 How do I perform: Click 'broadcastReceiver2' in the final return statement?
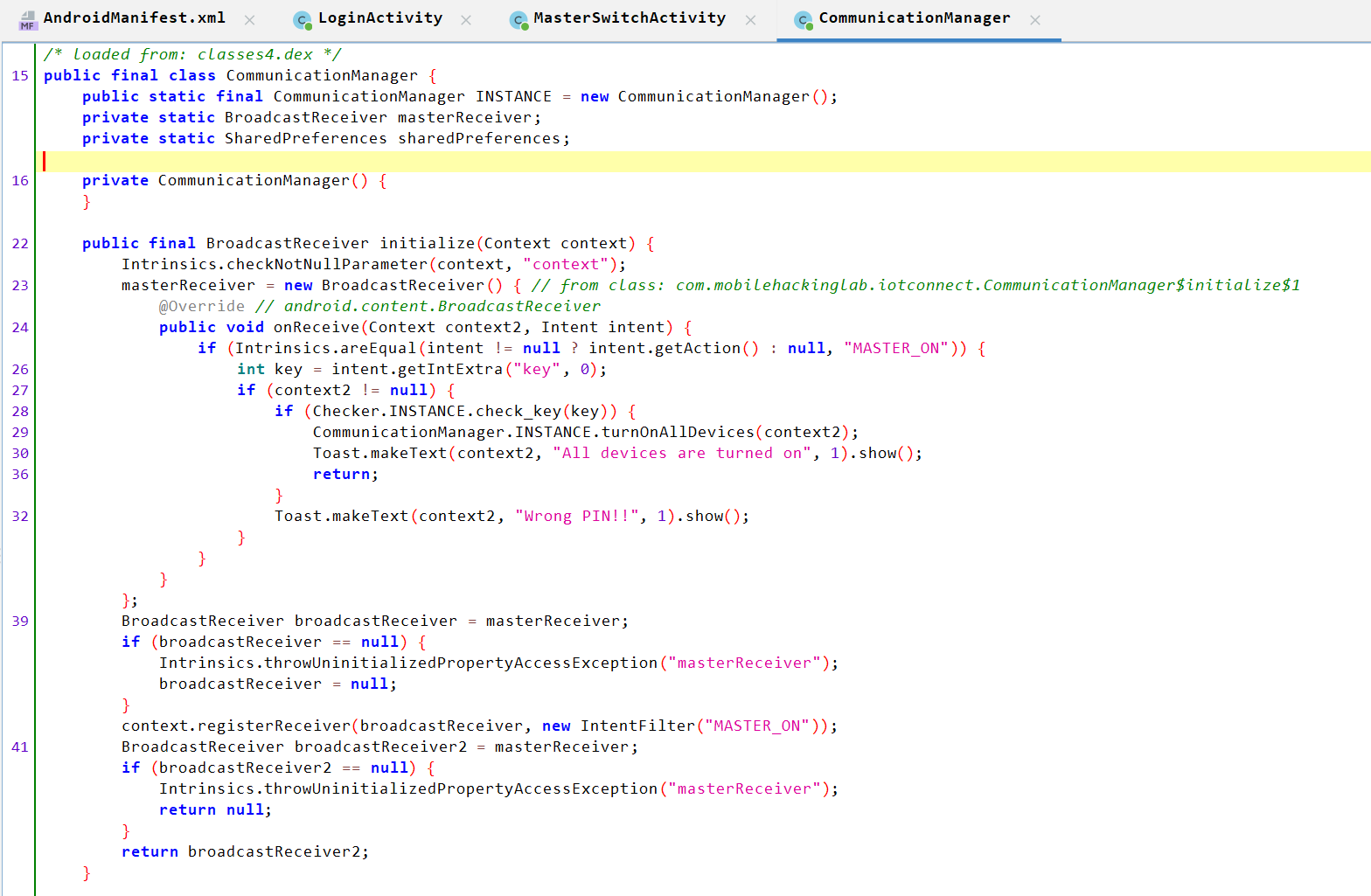point(274,851)
